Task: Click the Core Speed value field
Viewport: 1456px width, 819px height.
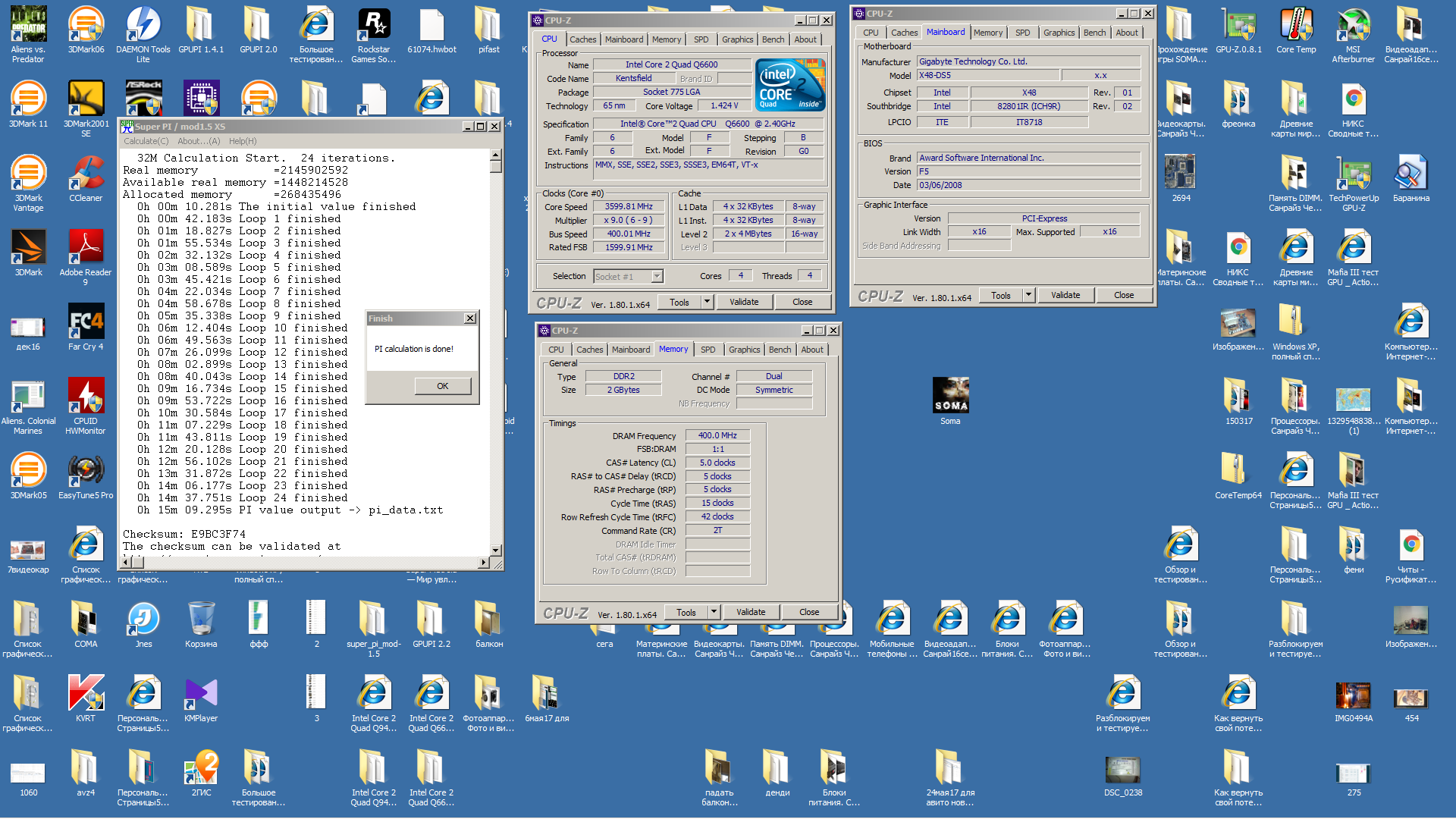Action: pyautogui.click(x=629, y=206)
